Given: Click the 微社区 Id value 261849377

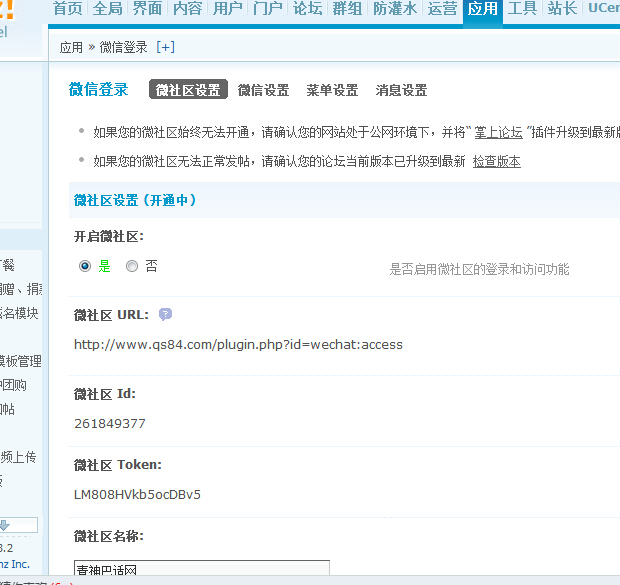Looking at the screenshot, I should tap(110, 424).
